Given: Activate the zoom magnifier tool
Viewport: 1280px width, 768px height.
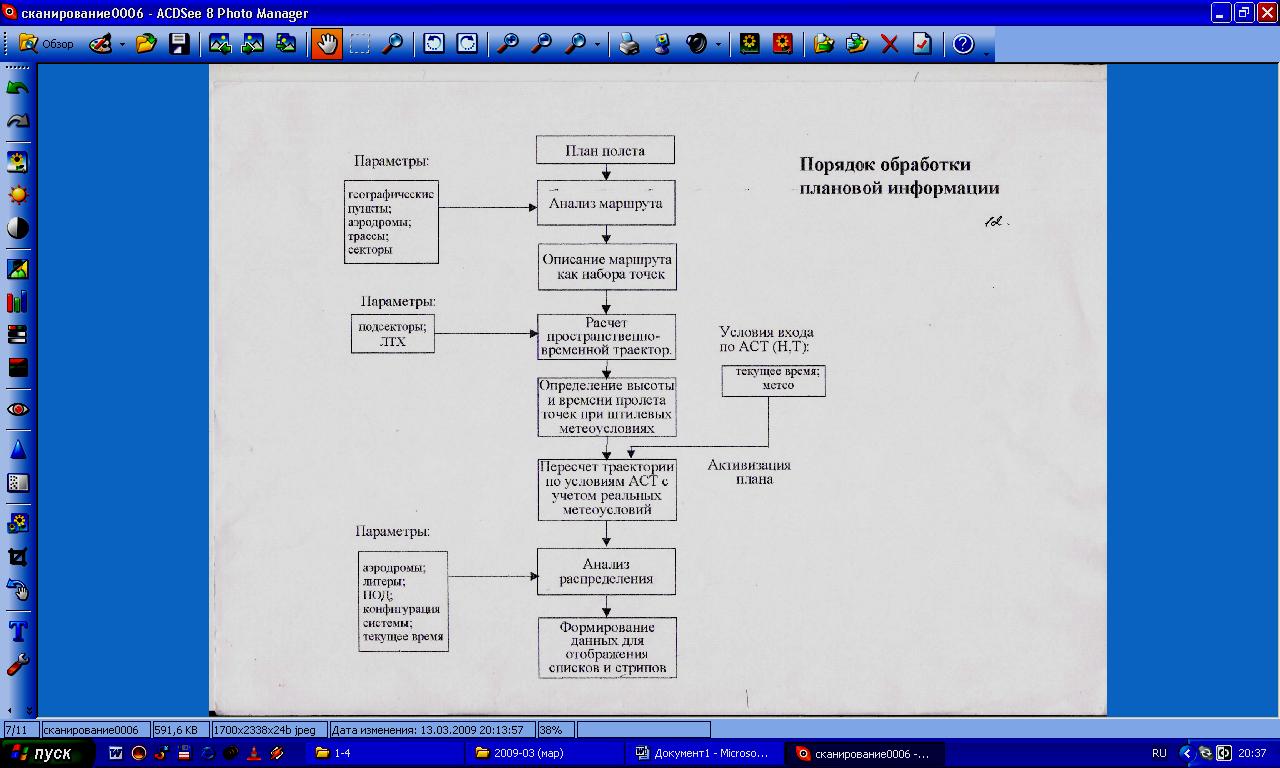Looking at the screenshot, I should pyautogui.click(x=393, y=44).
